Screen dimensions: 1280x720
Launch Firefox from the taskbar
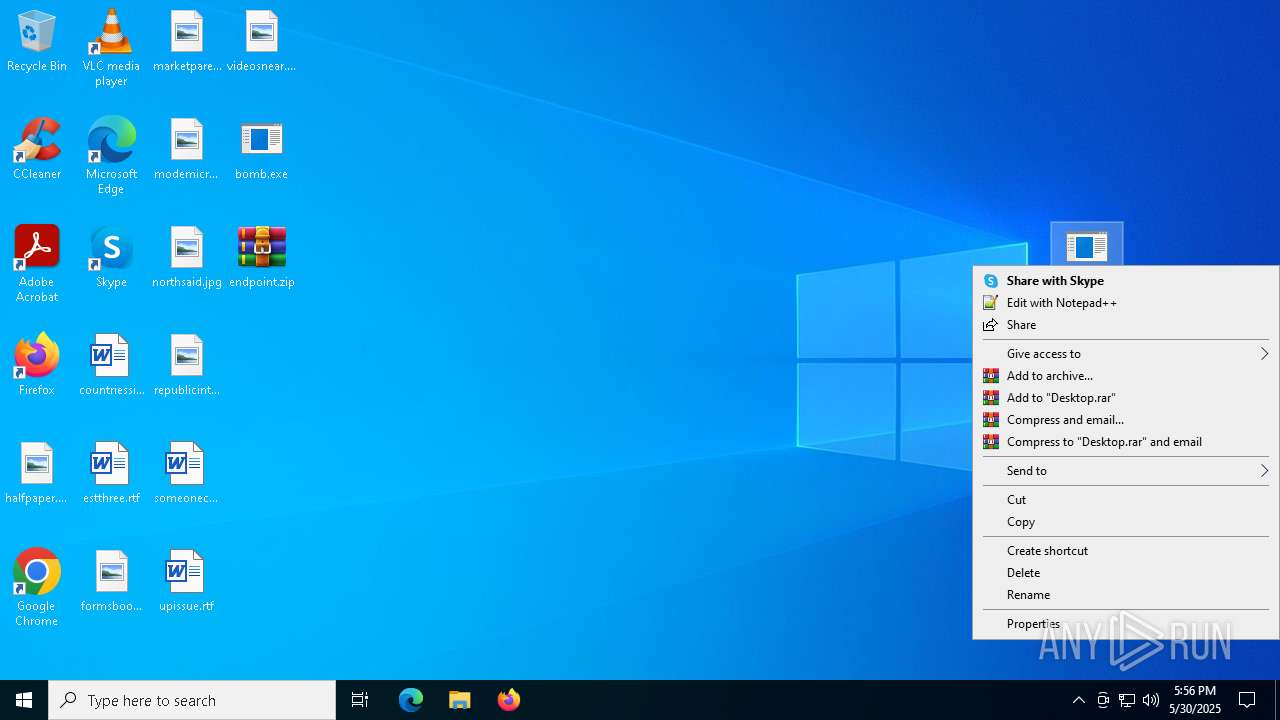[x=508, y=700]
